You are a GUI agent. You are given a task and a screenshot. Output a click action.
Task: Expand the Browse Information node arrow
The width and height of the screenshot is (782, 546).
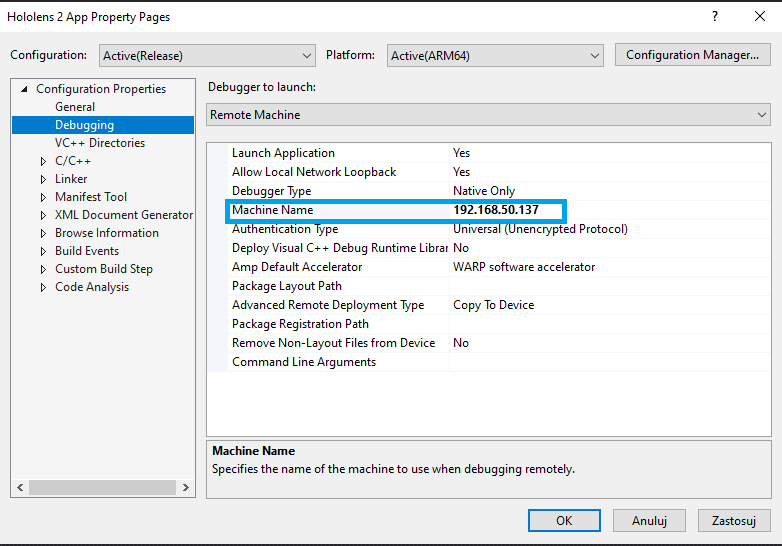[x=43, y=233]
